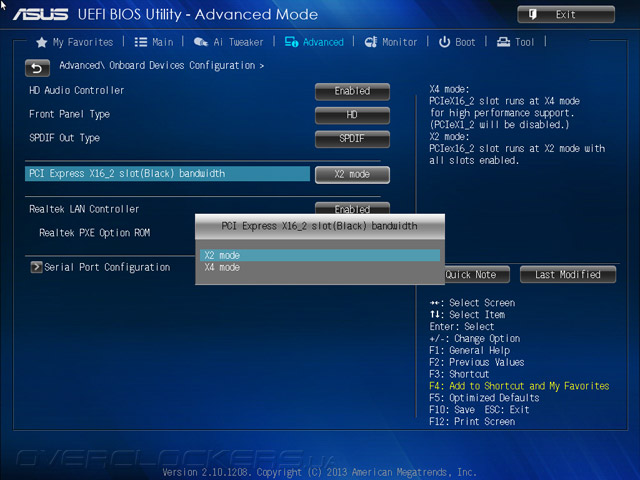This screenshot has width=640, height=480.
Task: Click the Onboard Devices Configuration breadcrumb
Action: pyautogui.click(x=182, y=65)
